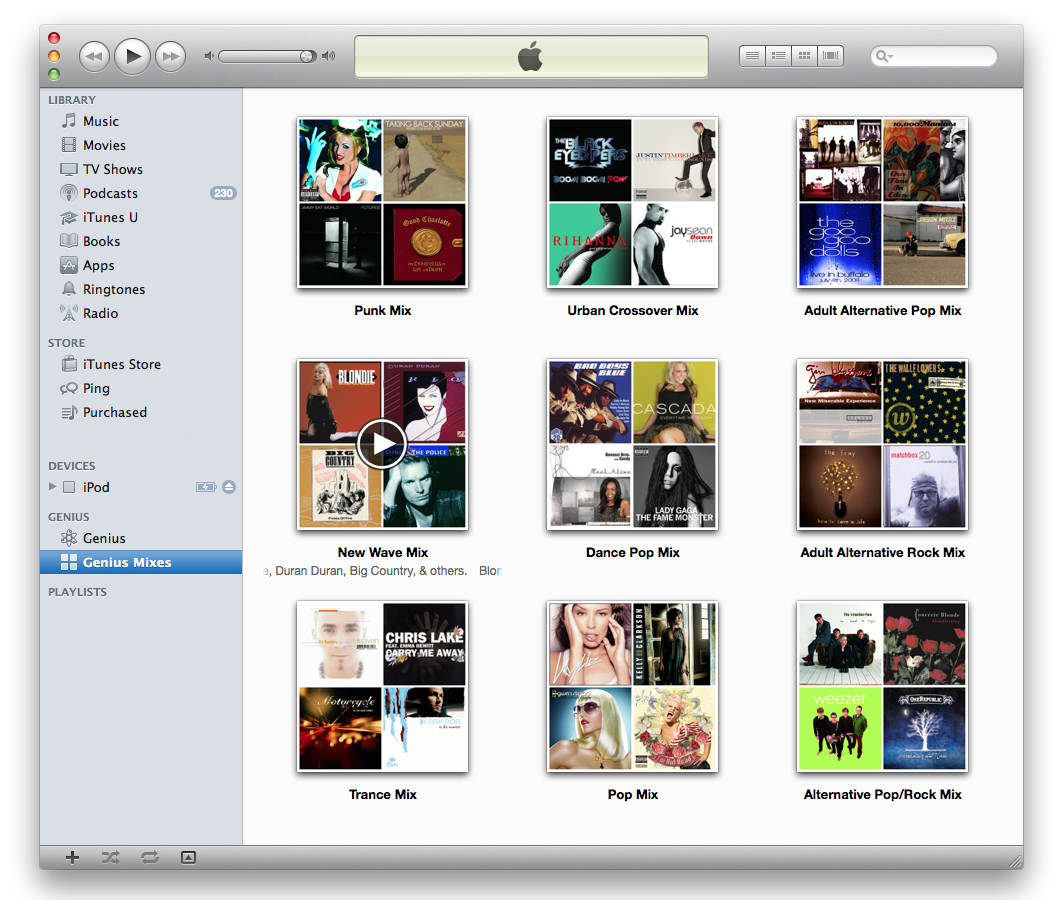The height and width of the screenshot is (900, 1063).
Task: Show the artwork viewer at bottom left
Action: [x=187, y=857]
